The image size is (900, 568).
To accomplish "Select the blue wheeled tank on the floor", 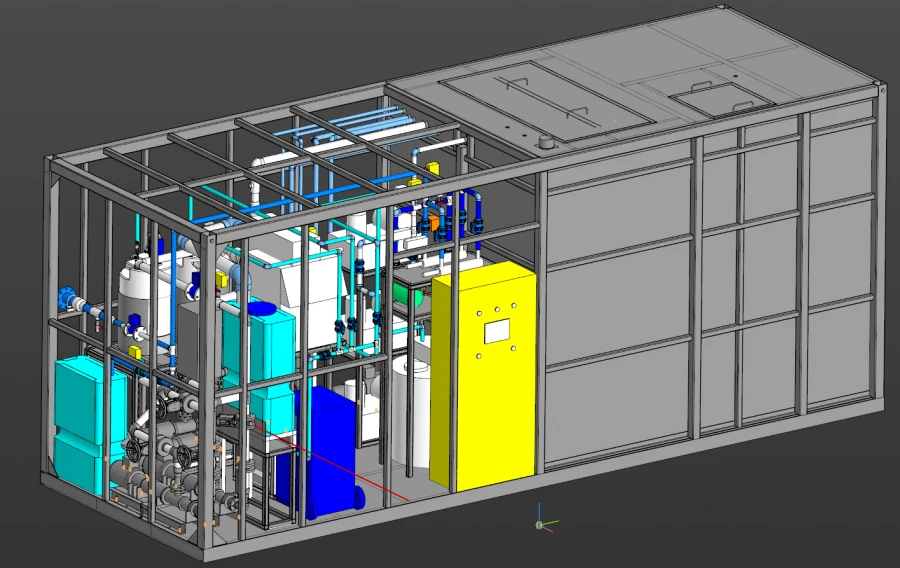I will pos(331,450).
